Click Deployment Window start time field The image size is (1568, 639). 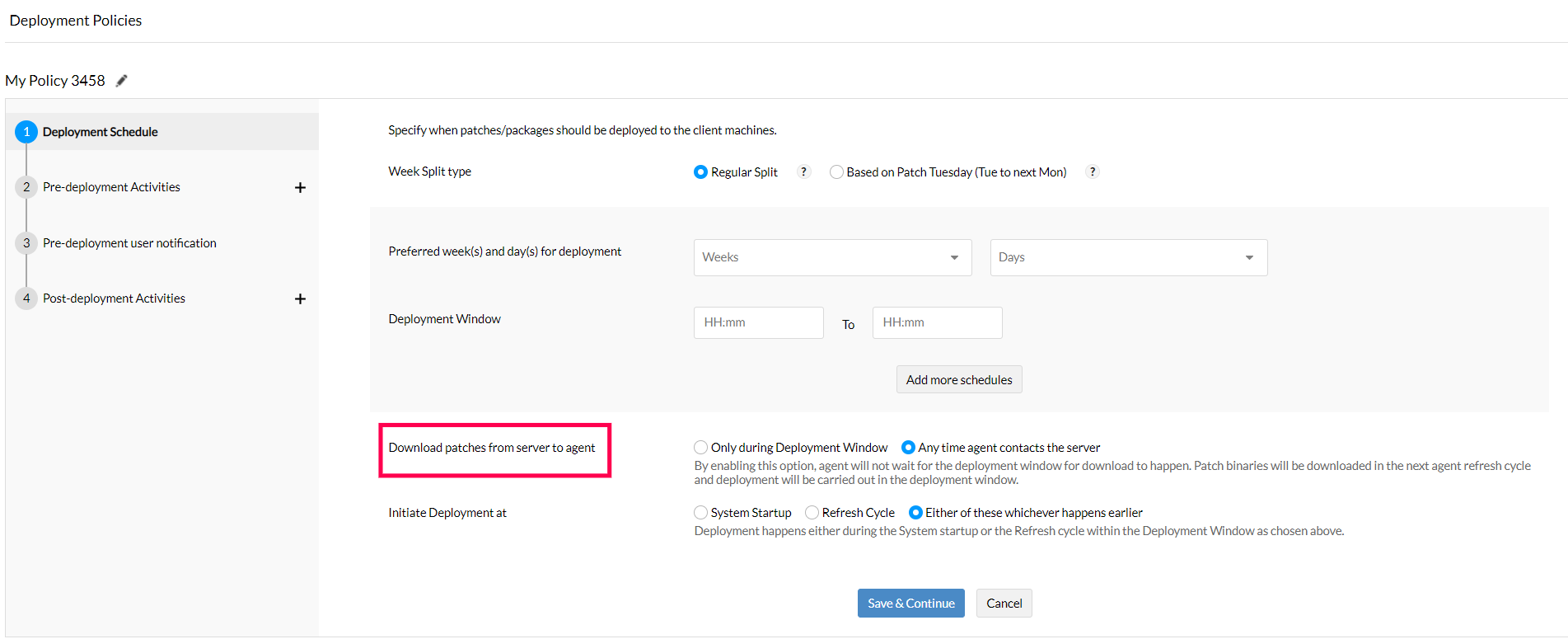758,322
